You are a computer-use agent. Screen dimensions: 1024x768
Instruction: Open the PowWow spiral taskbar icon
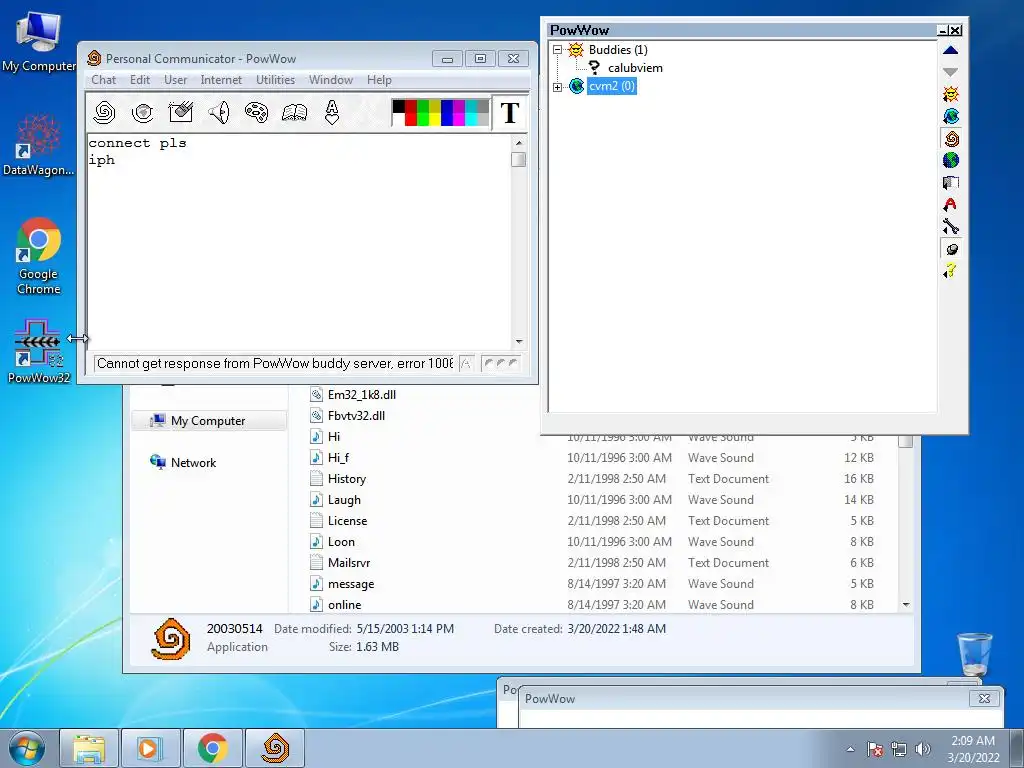point(275,748)
